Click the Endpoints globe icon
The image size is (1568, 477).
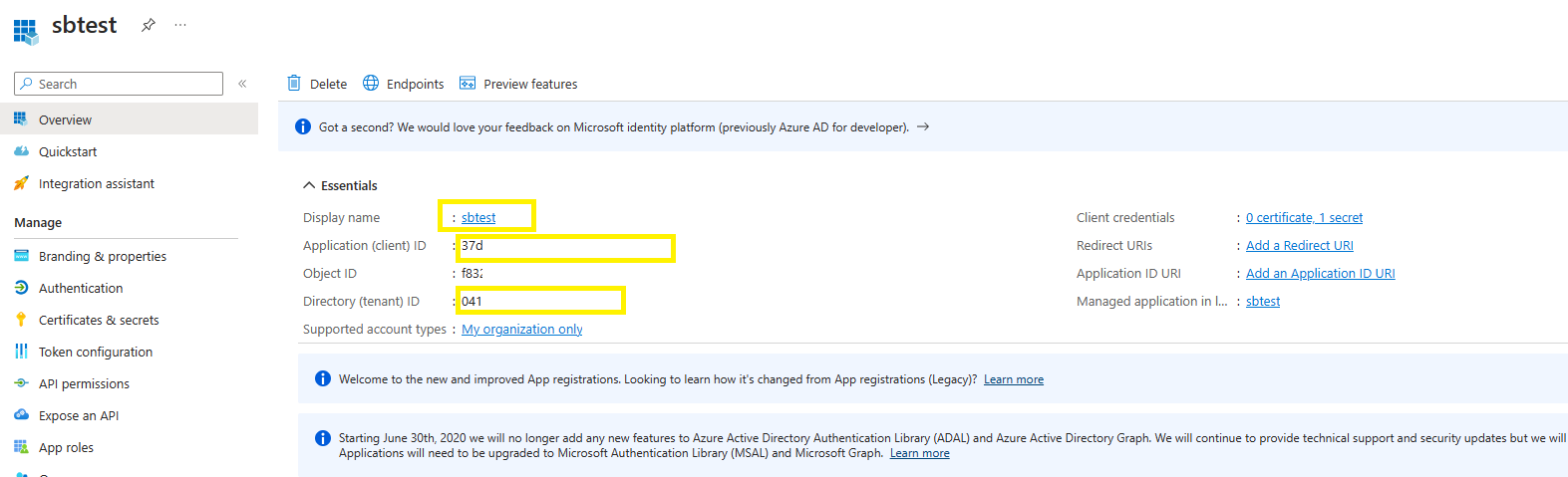[371, 83]
